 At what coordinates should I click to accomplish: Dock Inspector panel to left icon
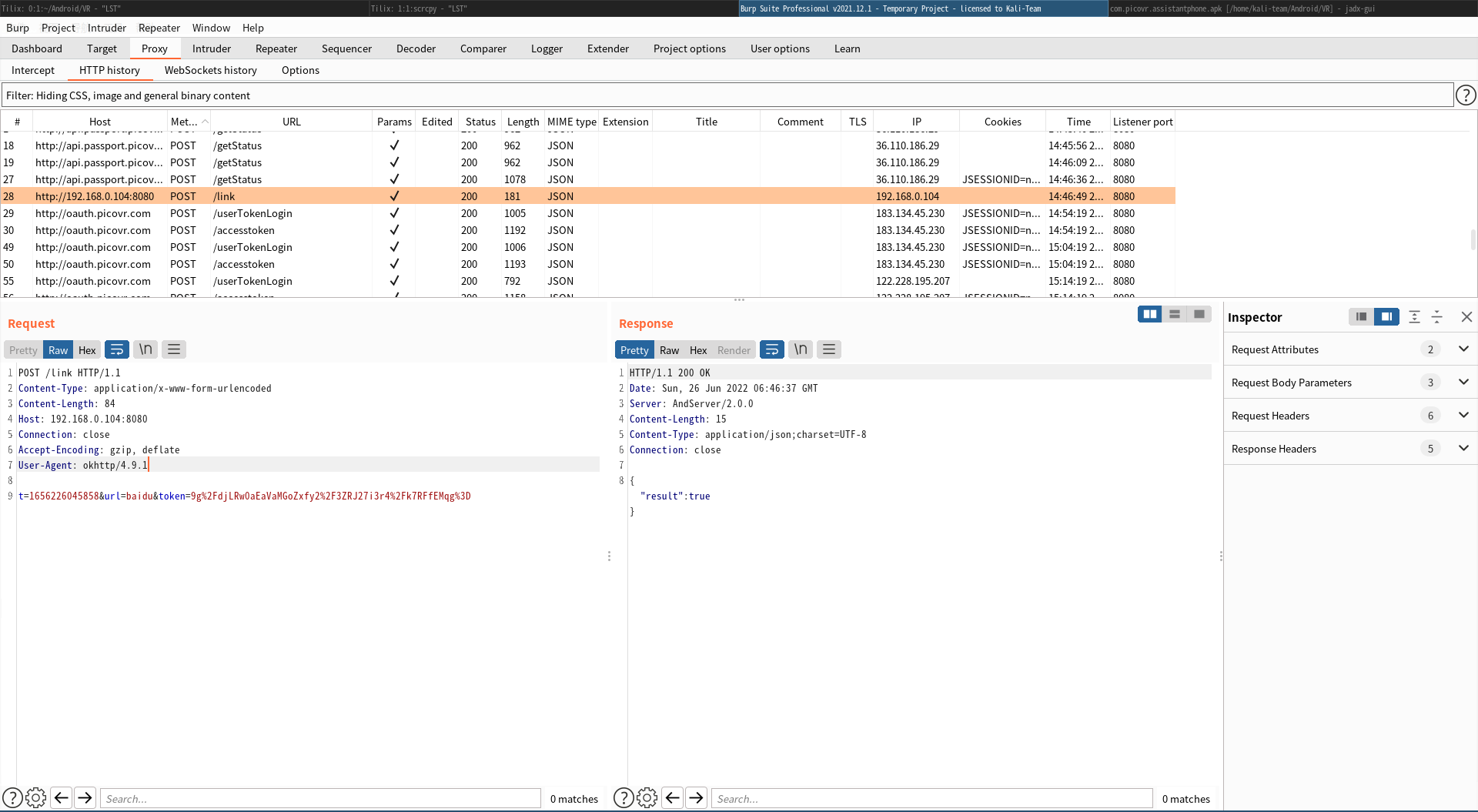pos(1362,316)
